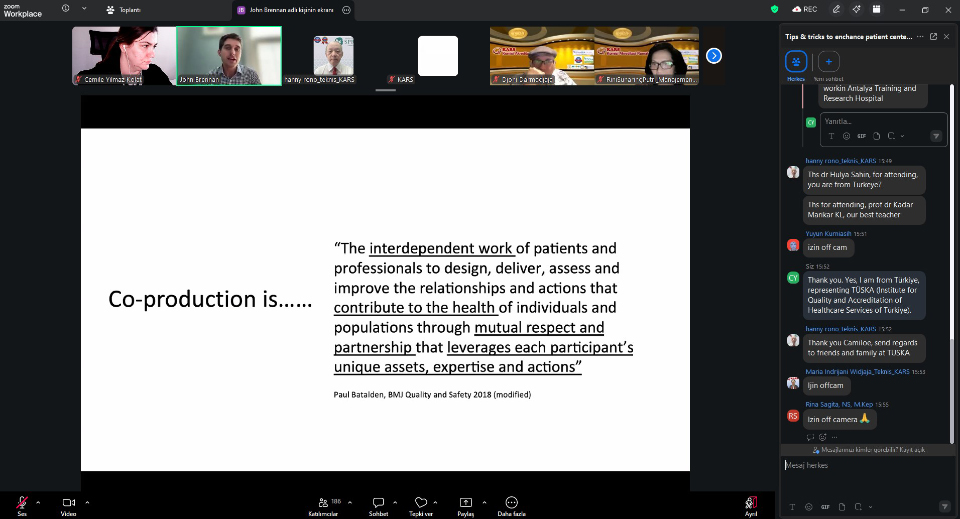Pop out the chat panel window
The height and width of the screenshot is (519, 960).
point(933,37)
